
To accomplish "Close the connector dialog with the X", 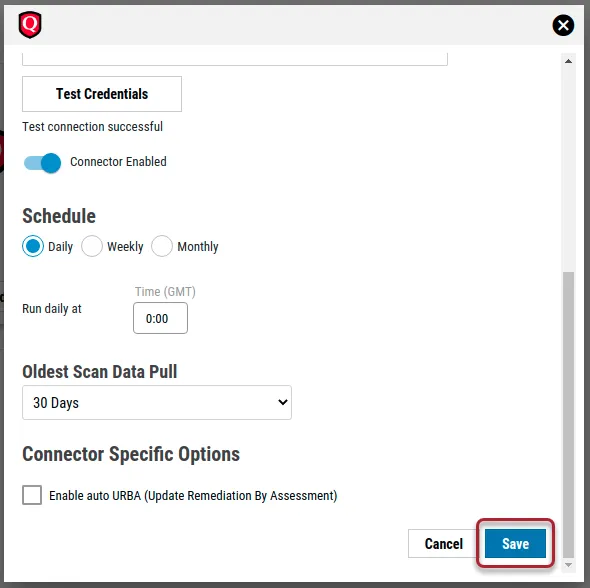I will 563,25.
